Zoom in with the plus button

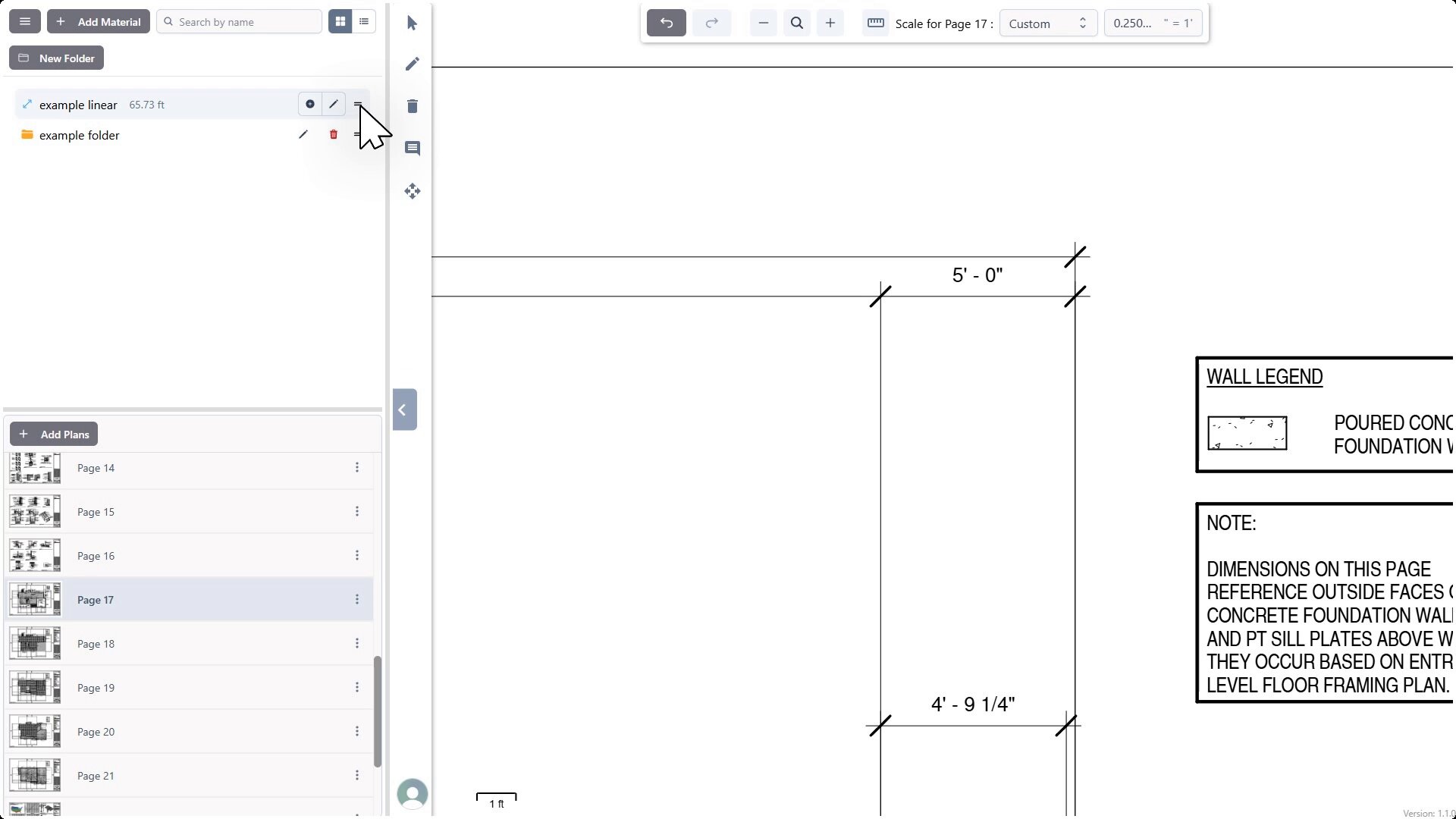pos(830,24)
